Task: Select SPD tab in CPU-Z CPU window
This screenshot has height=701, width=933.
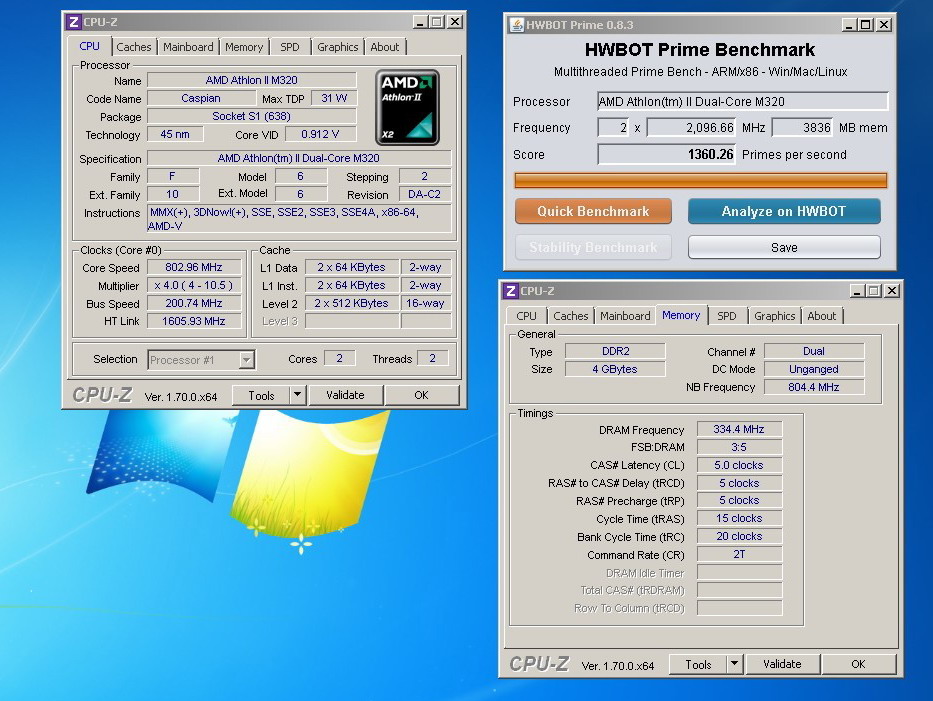Action: 290,47
